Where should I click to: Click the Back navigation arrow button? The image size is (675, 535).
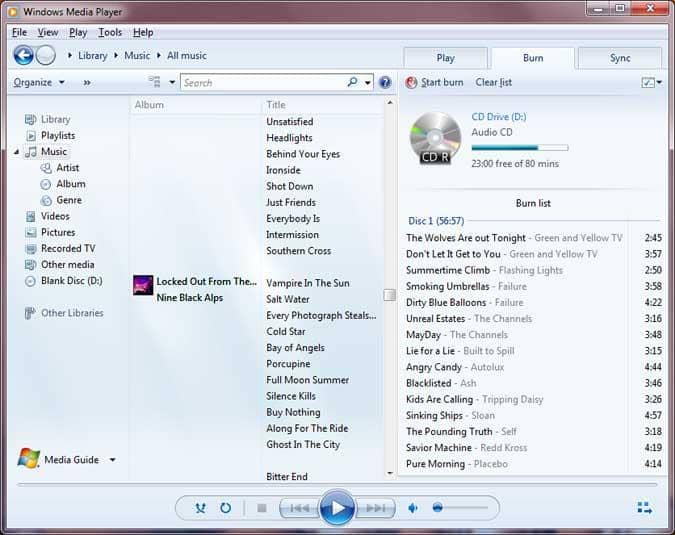tap(23, 55)
